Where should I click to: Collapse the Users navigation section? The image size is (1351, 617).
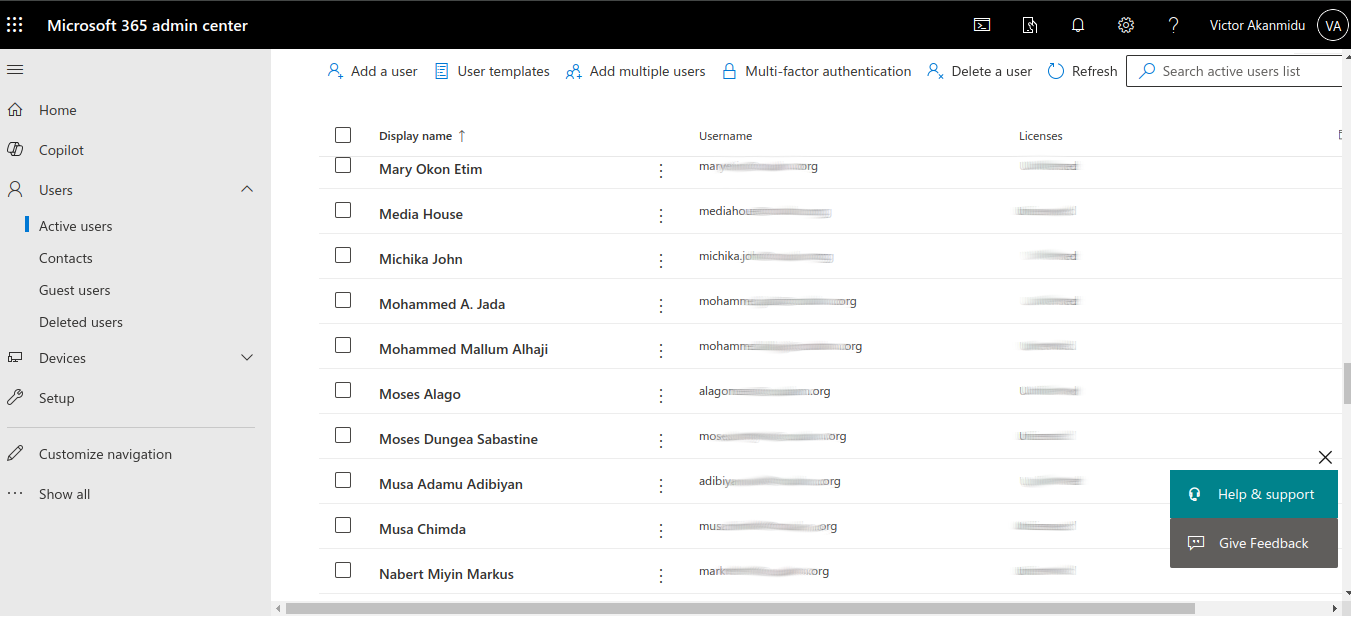click(x=247, y=189)
